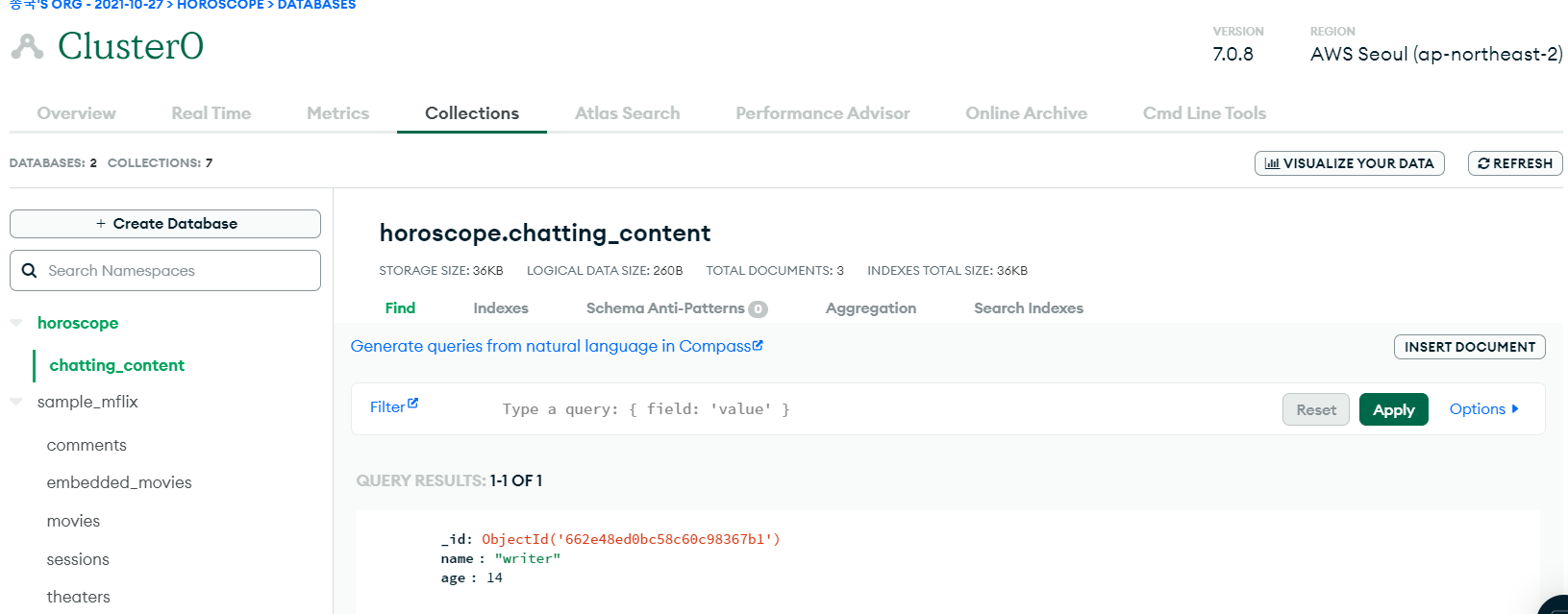Open the sessions collection
The image size is (1568, 614).
(x=78, y=559)
